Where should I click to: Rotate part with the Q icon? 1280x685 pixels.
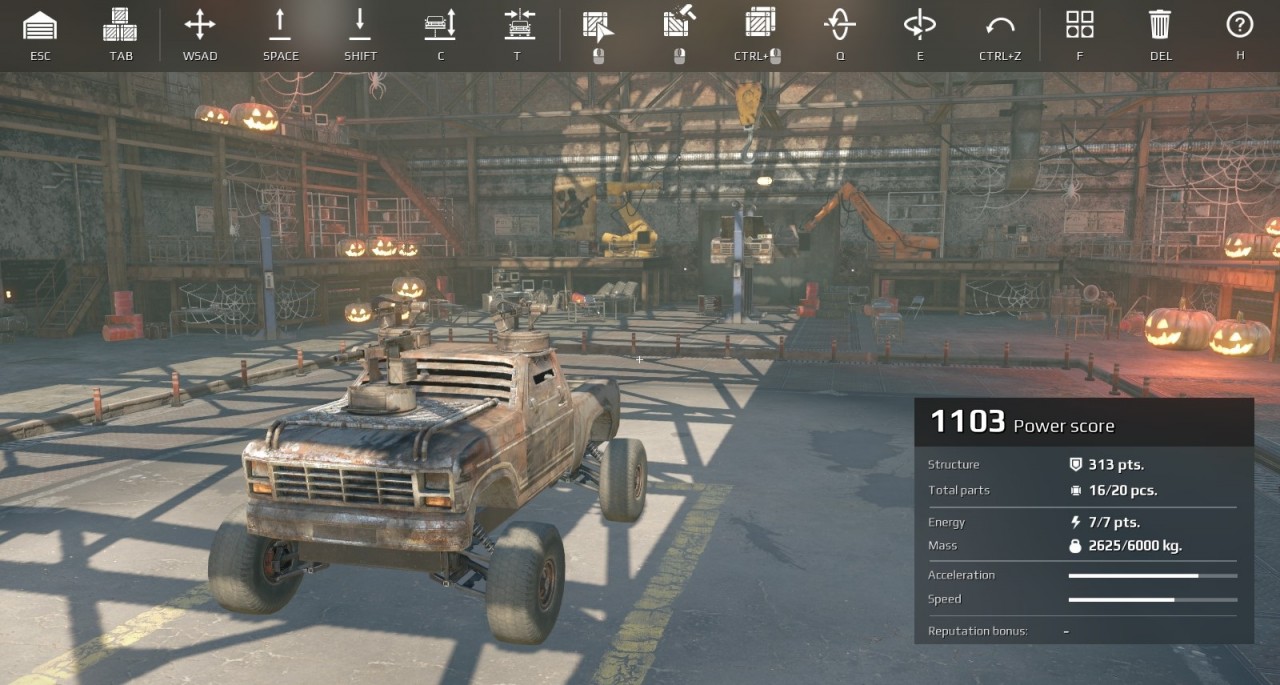click(x=840, y=25)
